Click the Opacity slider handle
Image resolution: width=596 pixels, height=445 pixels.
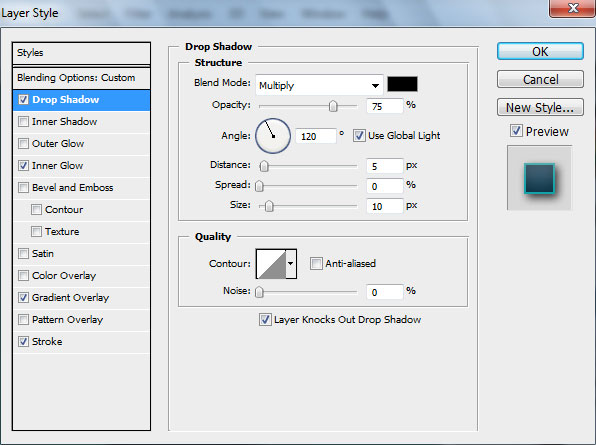pyautogui.click(x=333, y=106)
